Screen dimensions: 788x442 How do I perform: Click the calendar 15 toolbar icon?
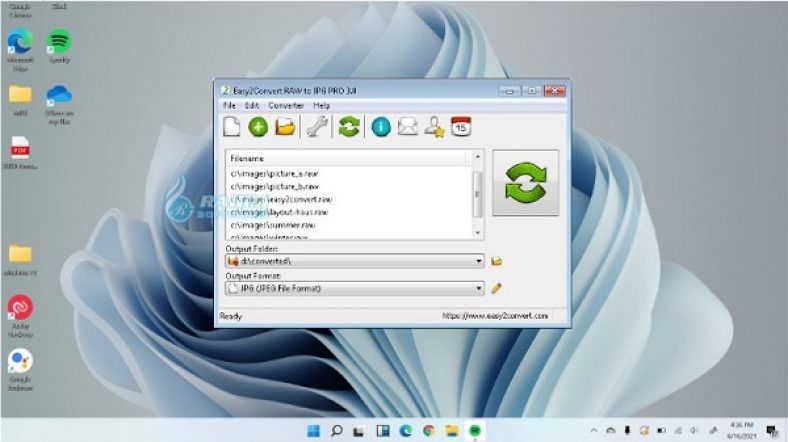pyautogui.click(x=461, y=127)
